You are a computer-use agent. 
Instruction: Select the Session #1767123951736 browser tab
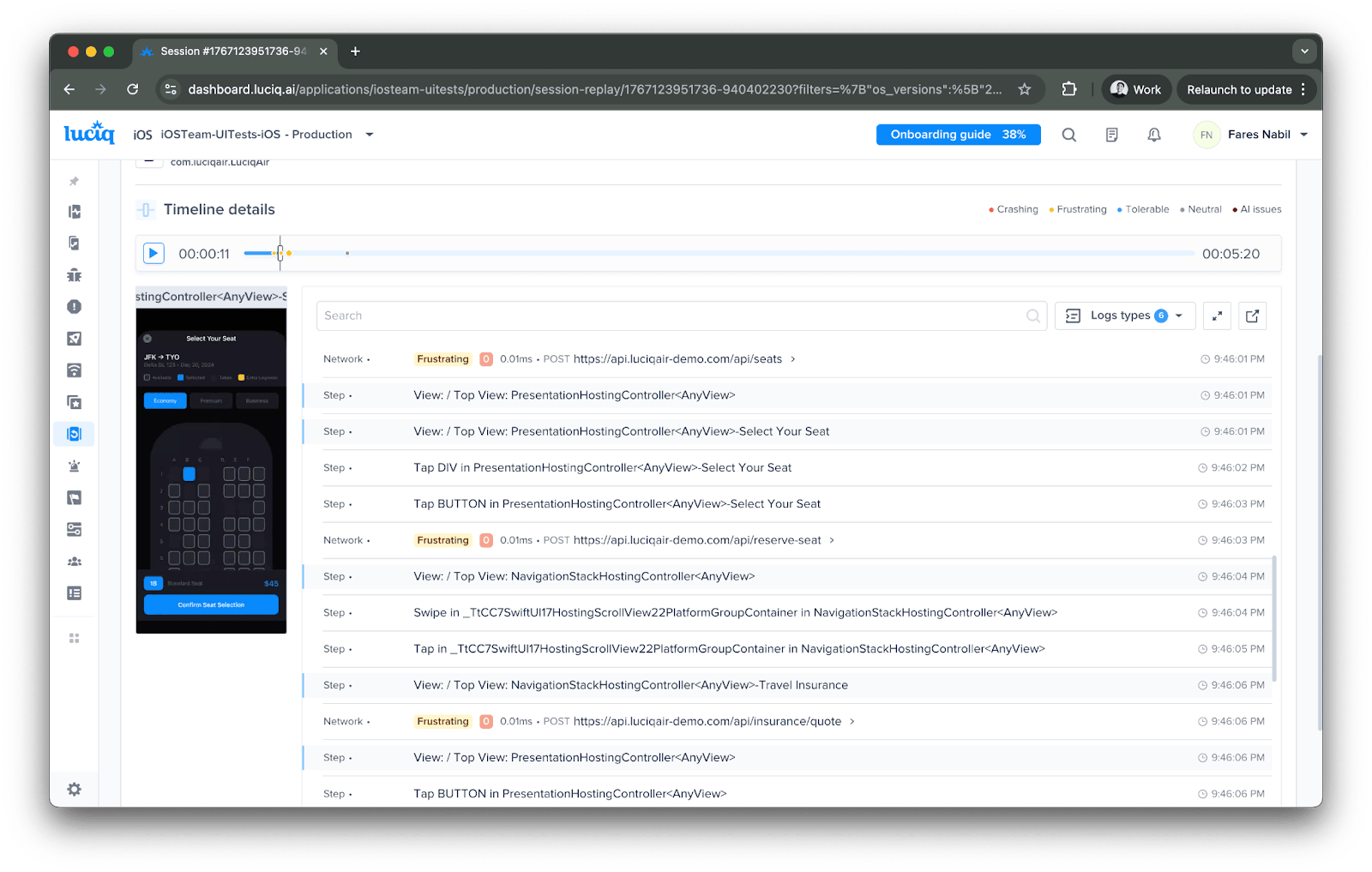coord(233,51)
